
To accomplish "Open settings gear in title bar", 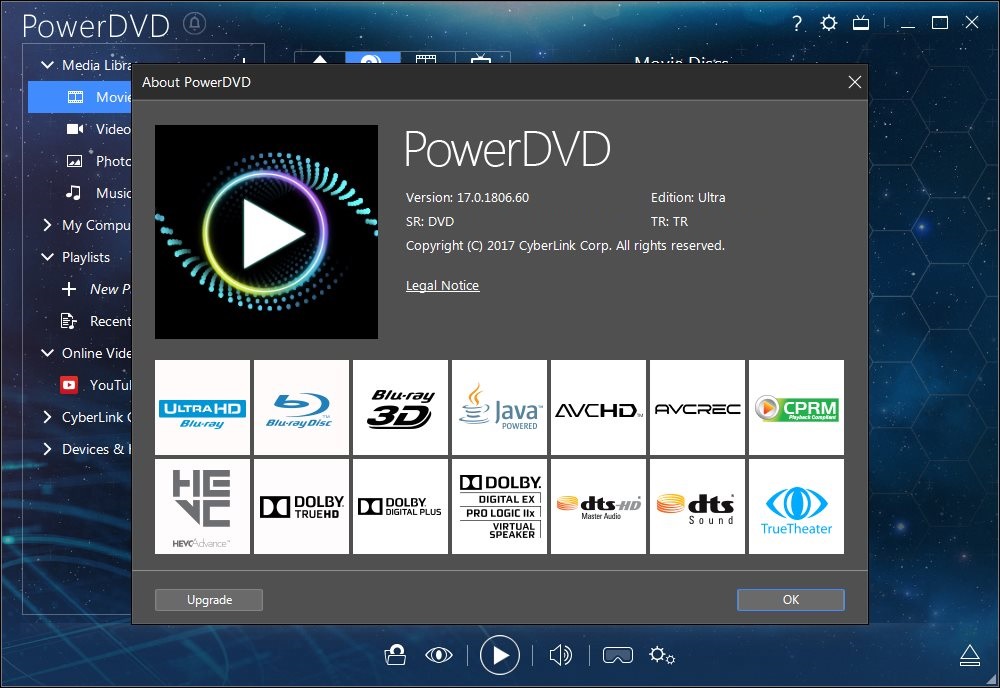I will (x=829, y=23).
